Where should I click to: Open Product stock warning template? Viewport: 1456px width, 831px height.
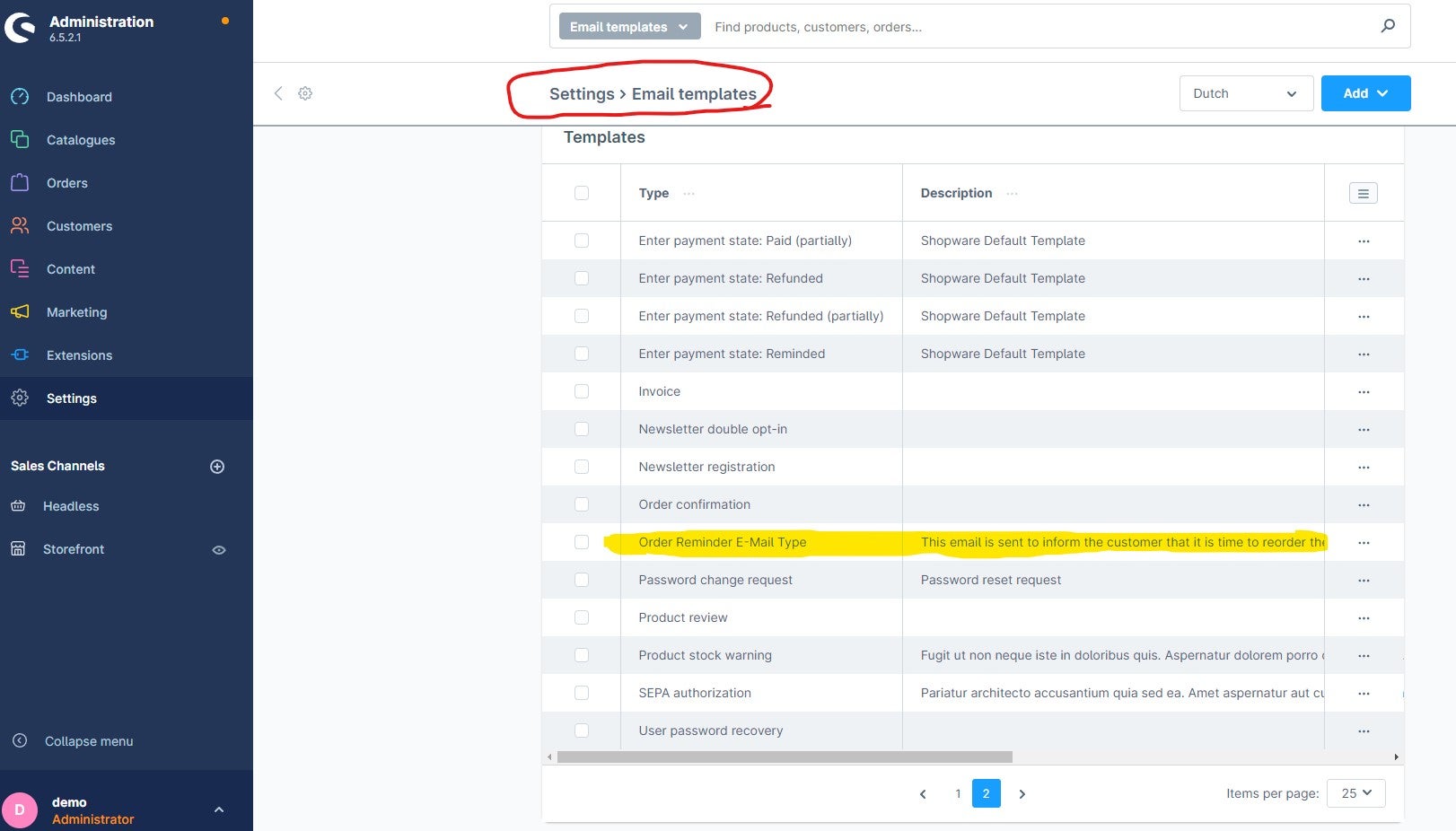[x=705, y=655]
